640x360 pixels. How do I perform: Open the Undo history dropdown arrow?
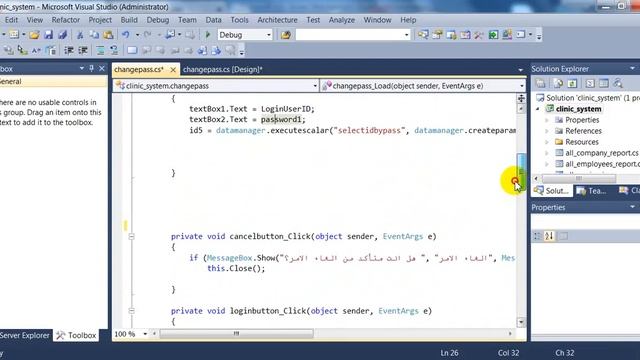coord(137,35)
